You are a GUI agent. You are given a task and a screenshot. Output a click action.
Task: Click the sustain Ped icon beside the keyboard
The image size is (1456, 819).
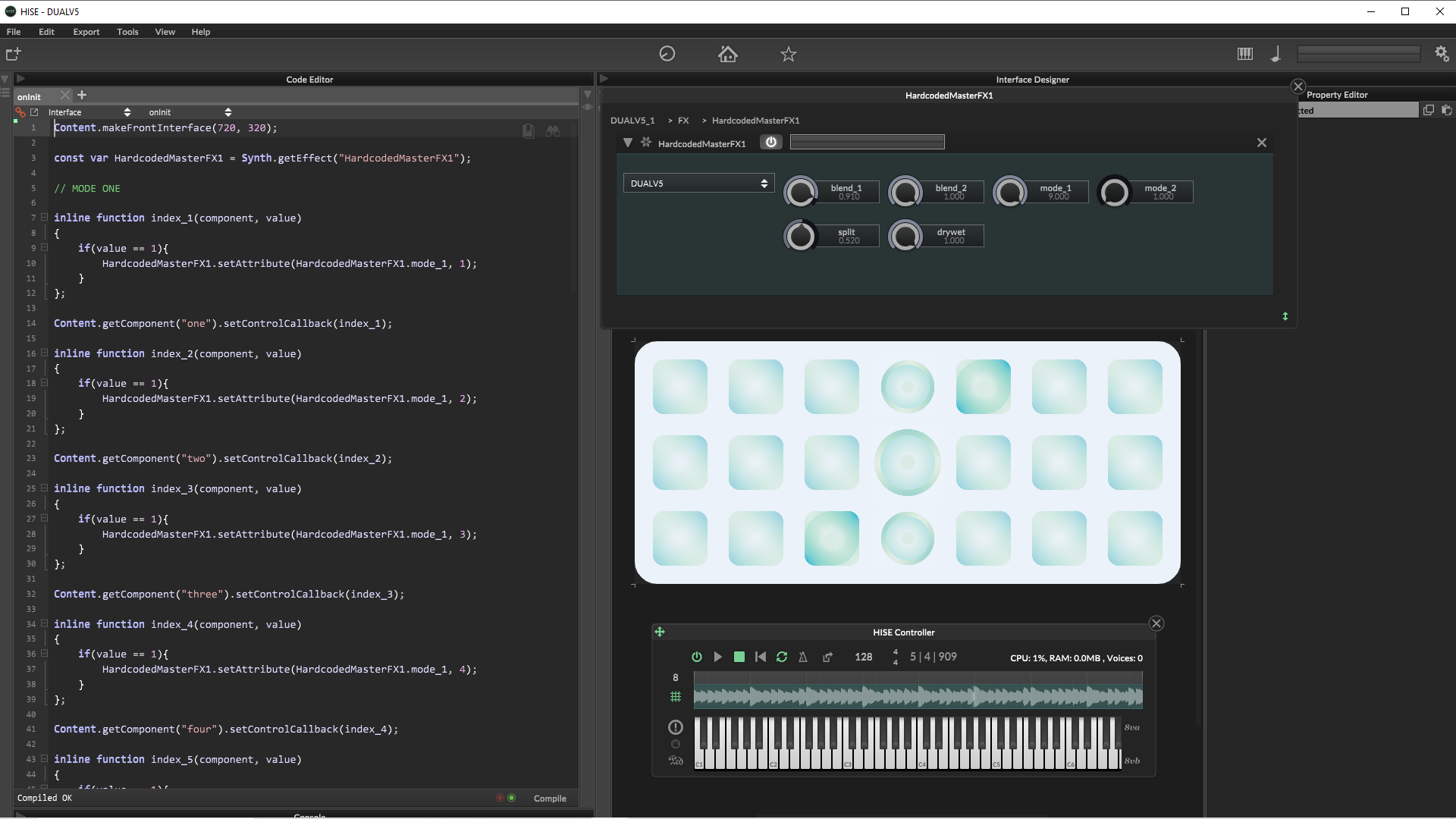[676, 761]
